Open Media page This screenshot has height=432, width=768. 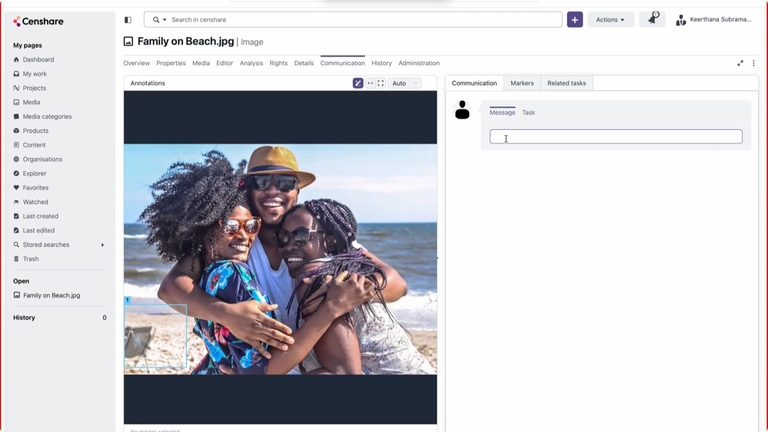coord(31,102)
